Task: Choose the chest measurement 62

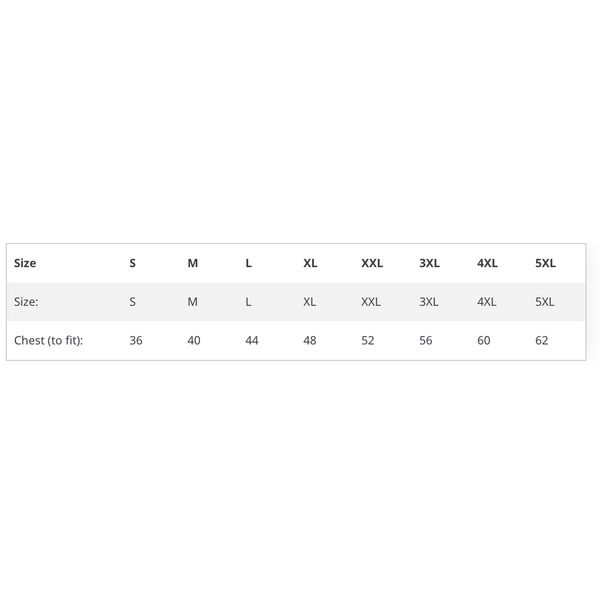Action: click(542, 340)
